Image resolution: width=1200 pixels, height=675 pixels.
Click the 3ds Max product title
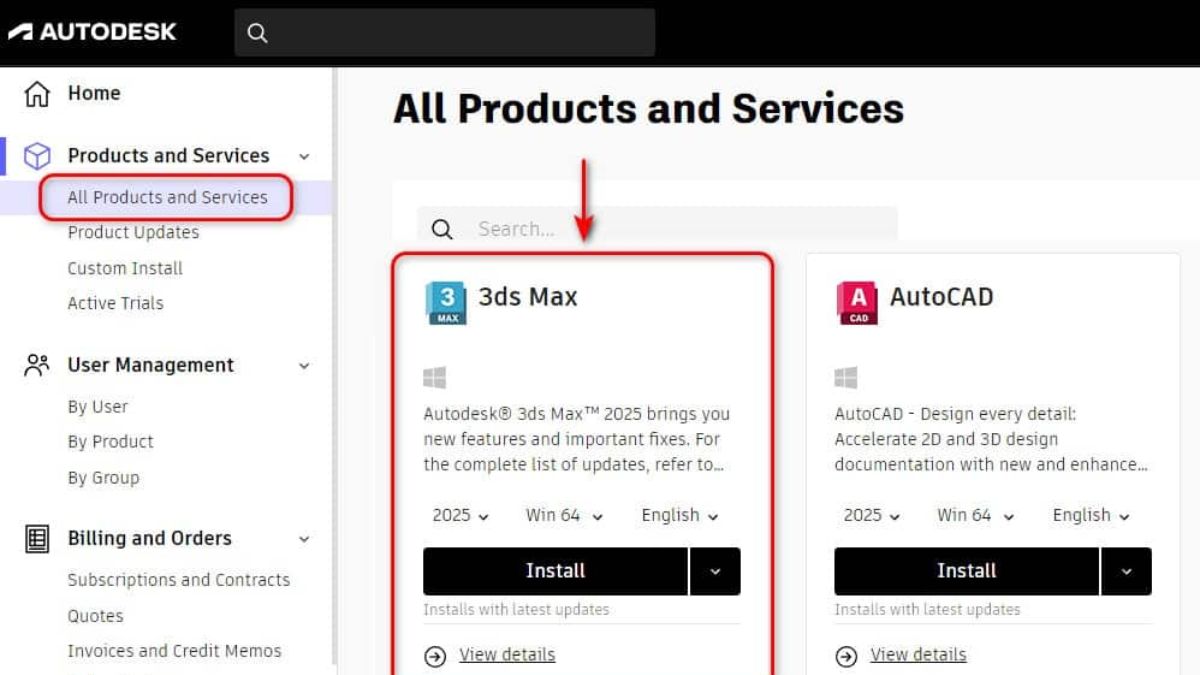tap(527, 297)
